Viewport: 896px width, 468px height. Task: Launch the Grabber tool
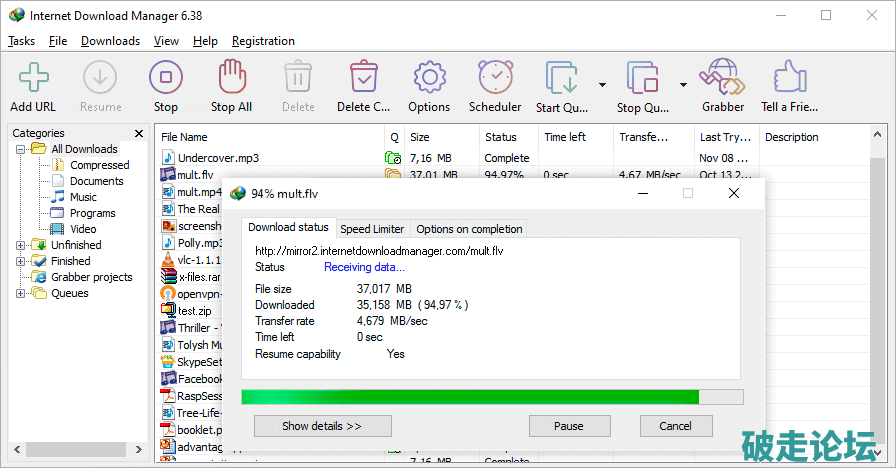point(722,78)
